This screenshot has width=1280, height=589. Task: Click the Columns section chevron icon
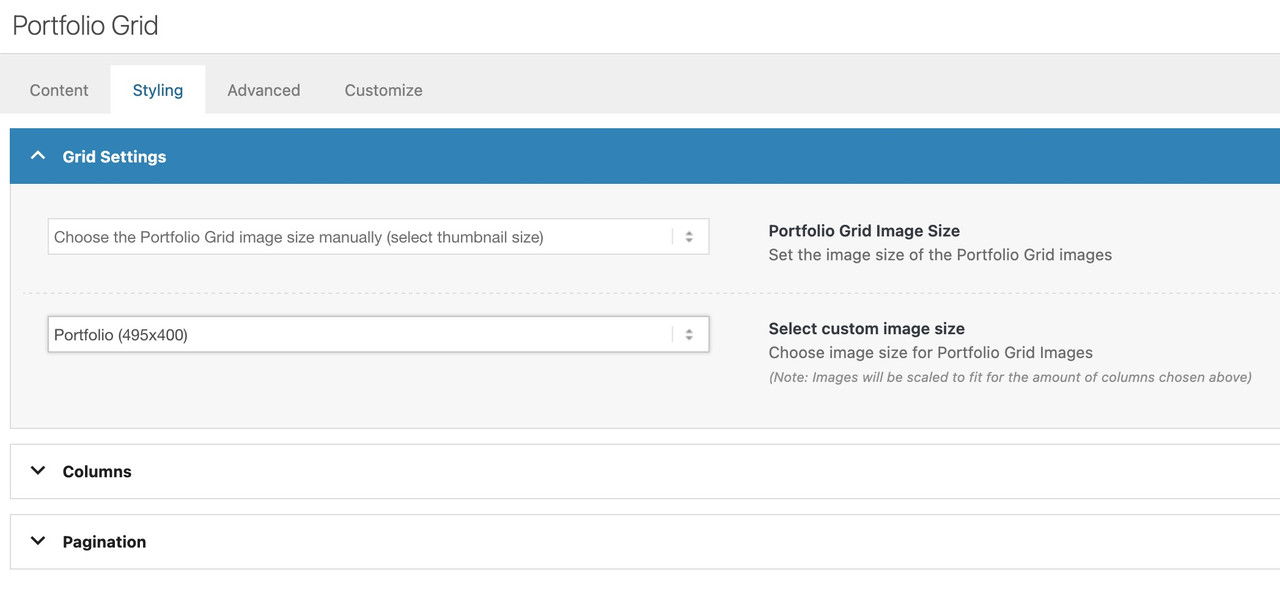pos(38,471)
